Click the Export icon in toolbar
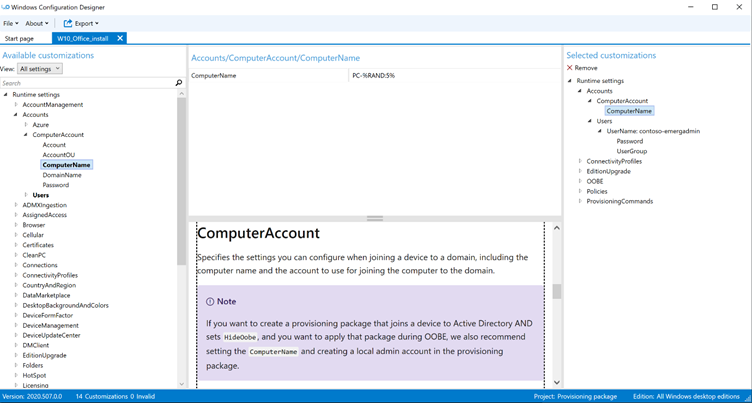 point(68,23)
